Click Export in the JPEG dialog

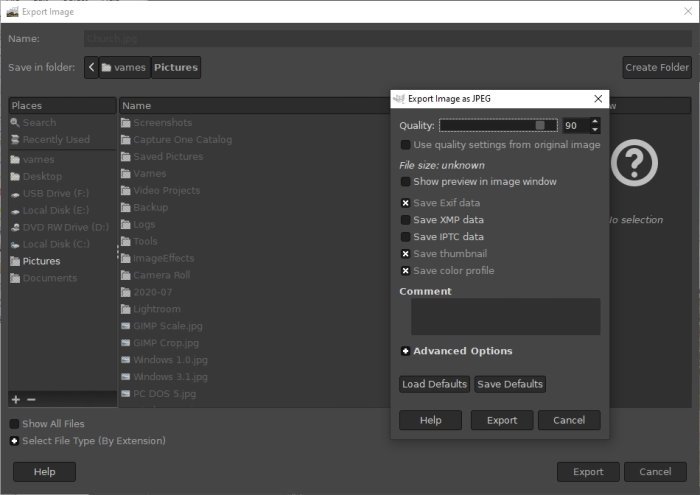501,420
